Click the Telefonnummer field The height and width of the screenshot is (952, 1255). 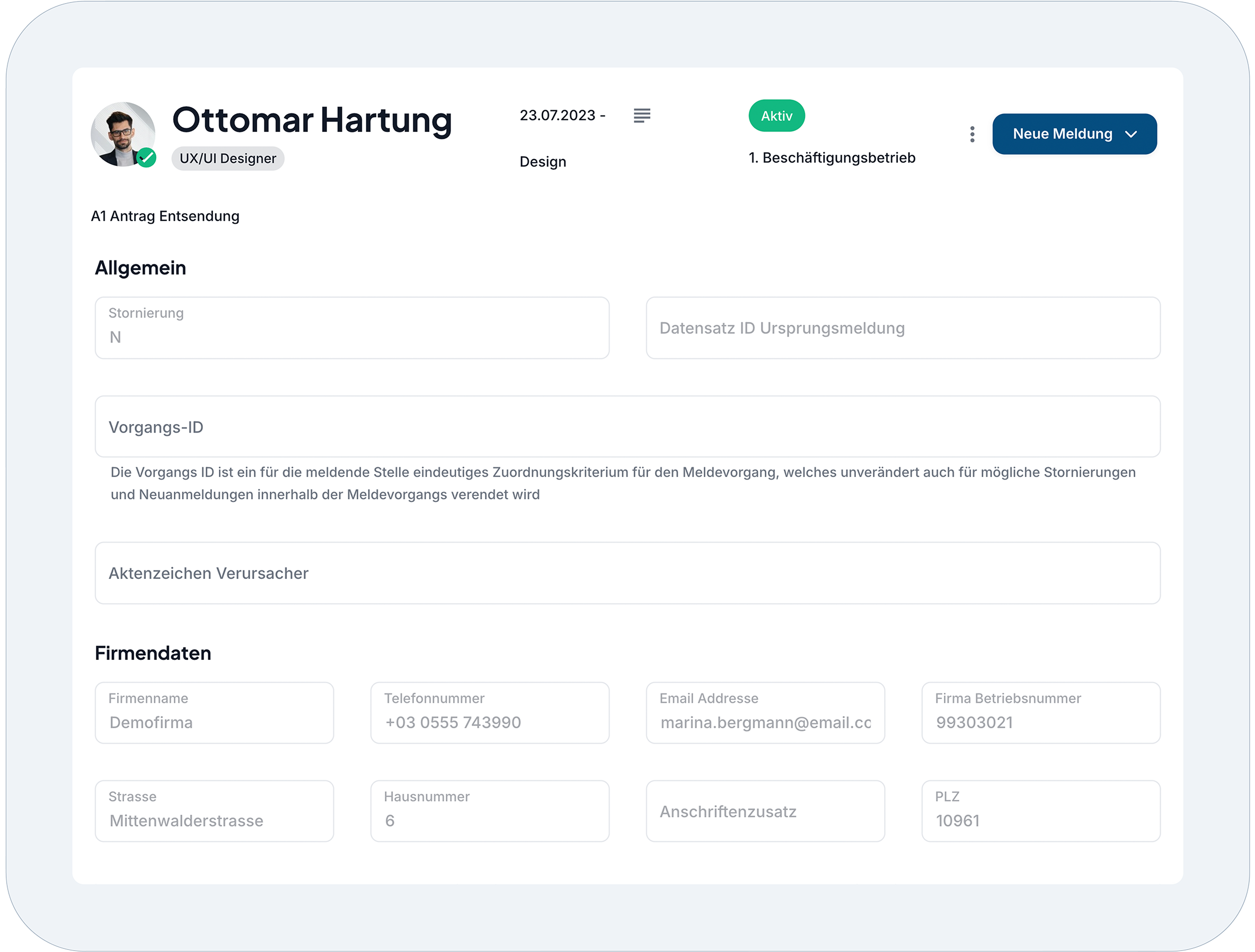(490, 712)
